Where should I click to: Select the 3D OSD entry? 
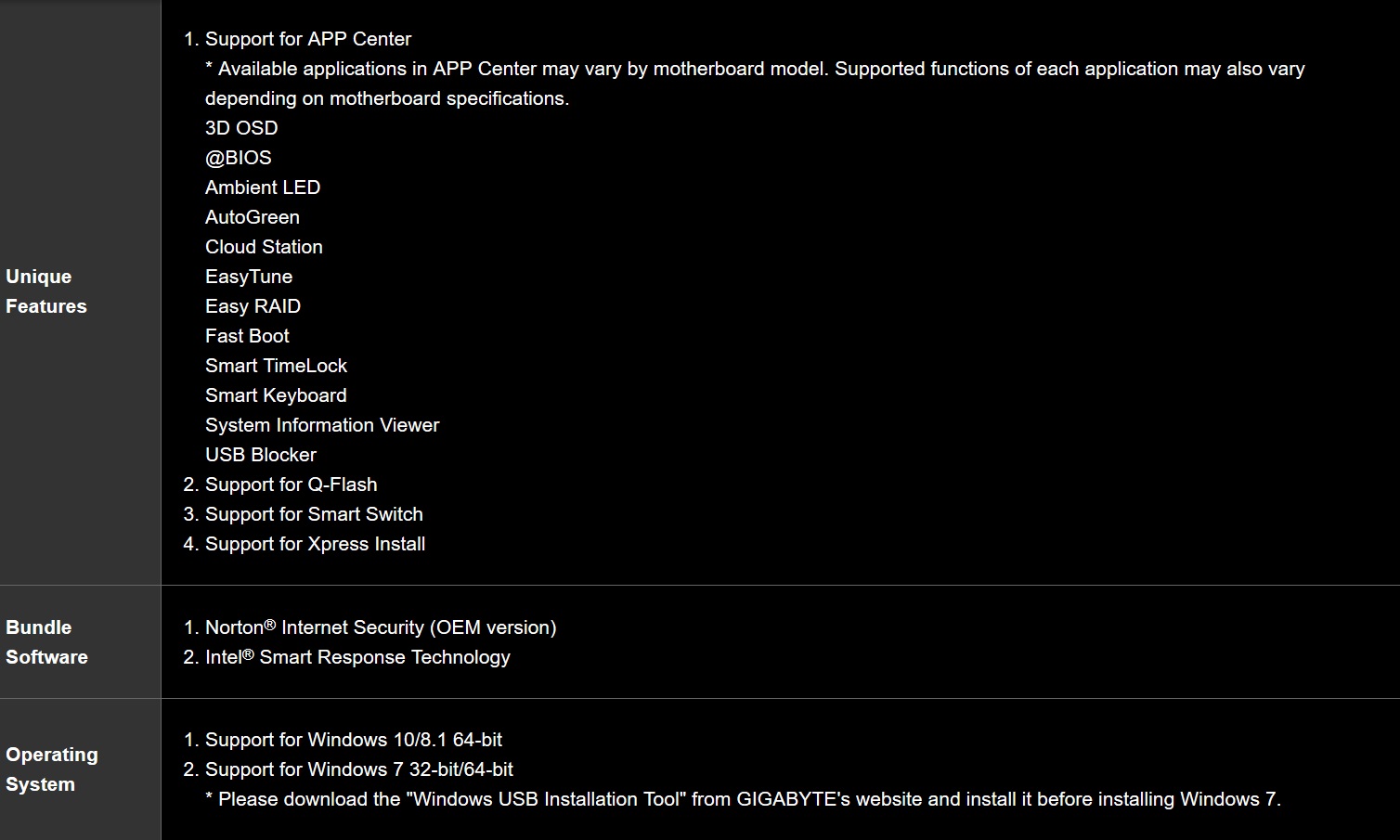point(241,128)
